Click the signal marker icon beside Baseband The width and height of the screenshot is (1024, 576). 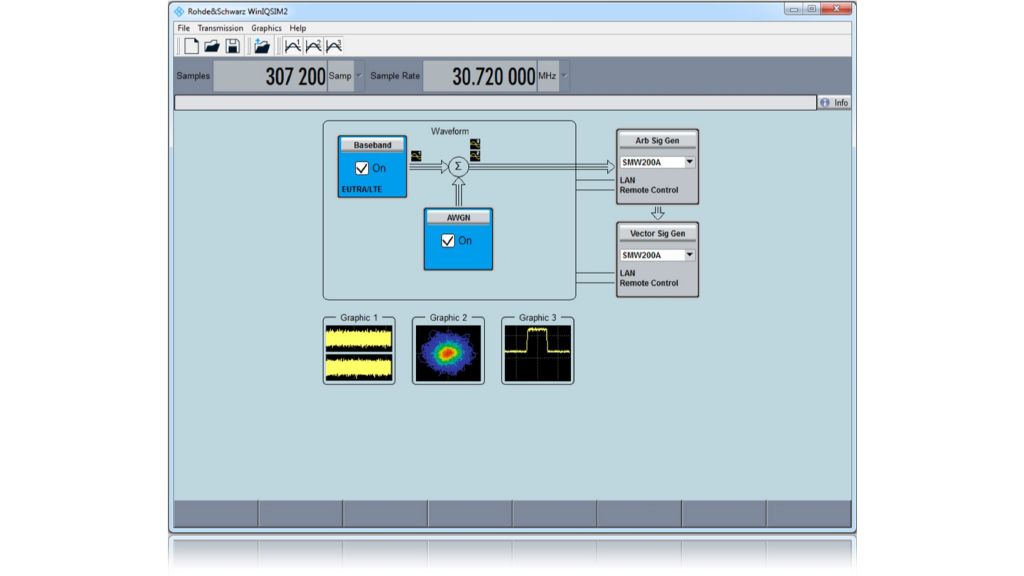tap(415, 154)
